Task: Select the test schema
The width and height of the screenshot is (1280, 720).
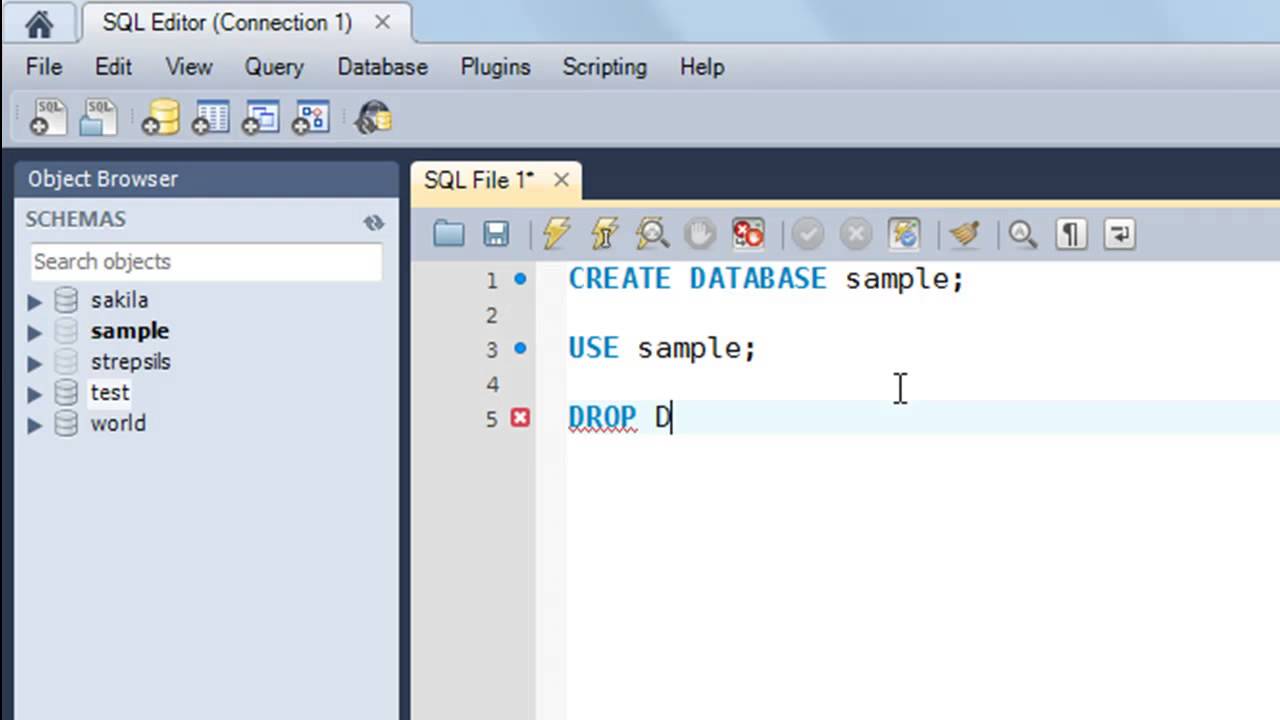Action: point(110,393)
